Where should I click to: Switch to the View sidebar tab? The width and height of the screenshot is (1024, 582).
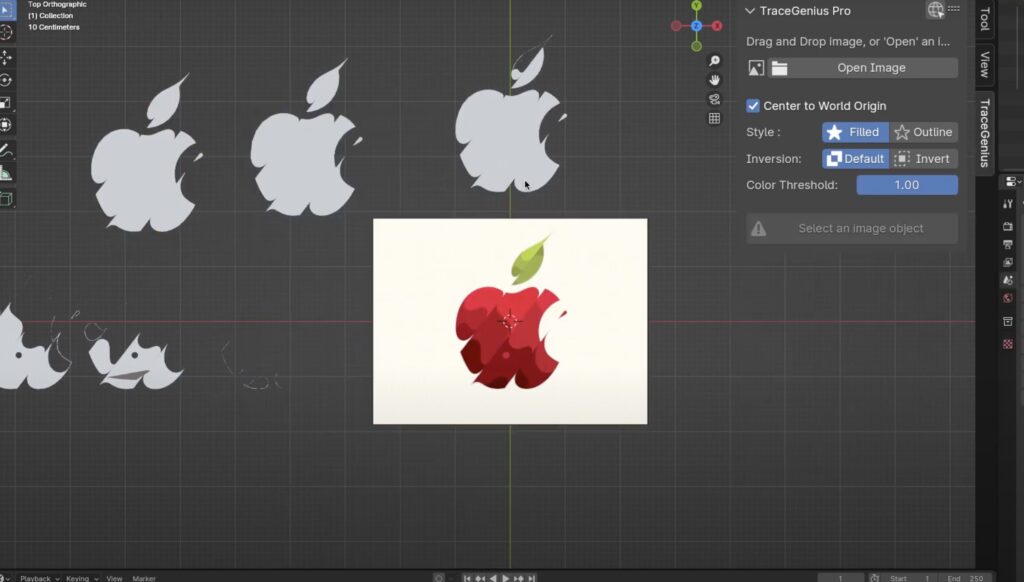click(985, 64)
